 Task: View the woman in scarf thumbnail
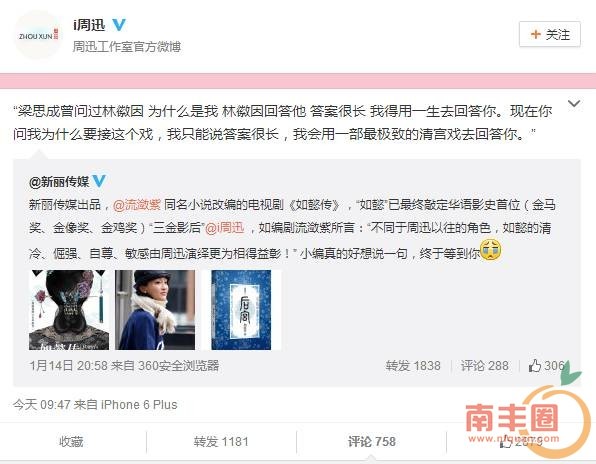[x=155, y=310]
